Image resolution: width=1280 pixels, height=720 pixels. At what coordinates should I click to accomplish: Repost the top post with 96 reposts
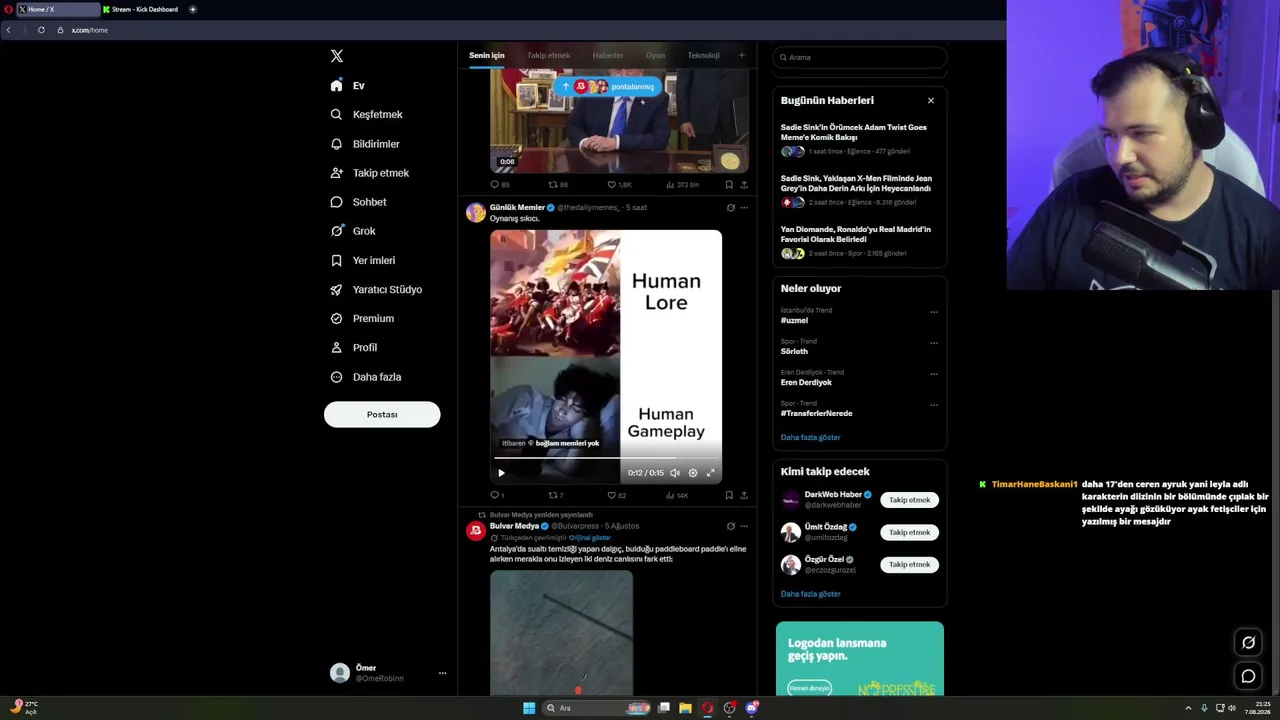click(x=553, y=185)
